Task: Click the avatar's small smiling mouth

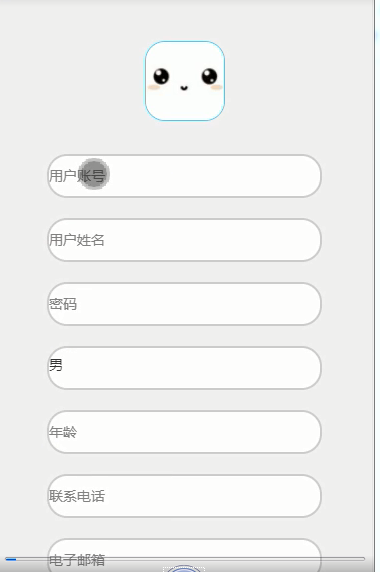Action: coord(185,88)
